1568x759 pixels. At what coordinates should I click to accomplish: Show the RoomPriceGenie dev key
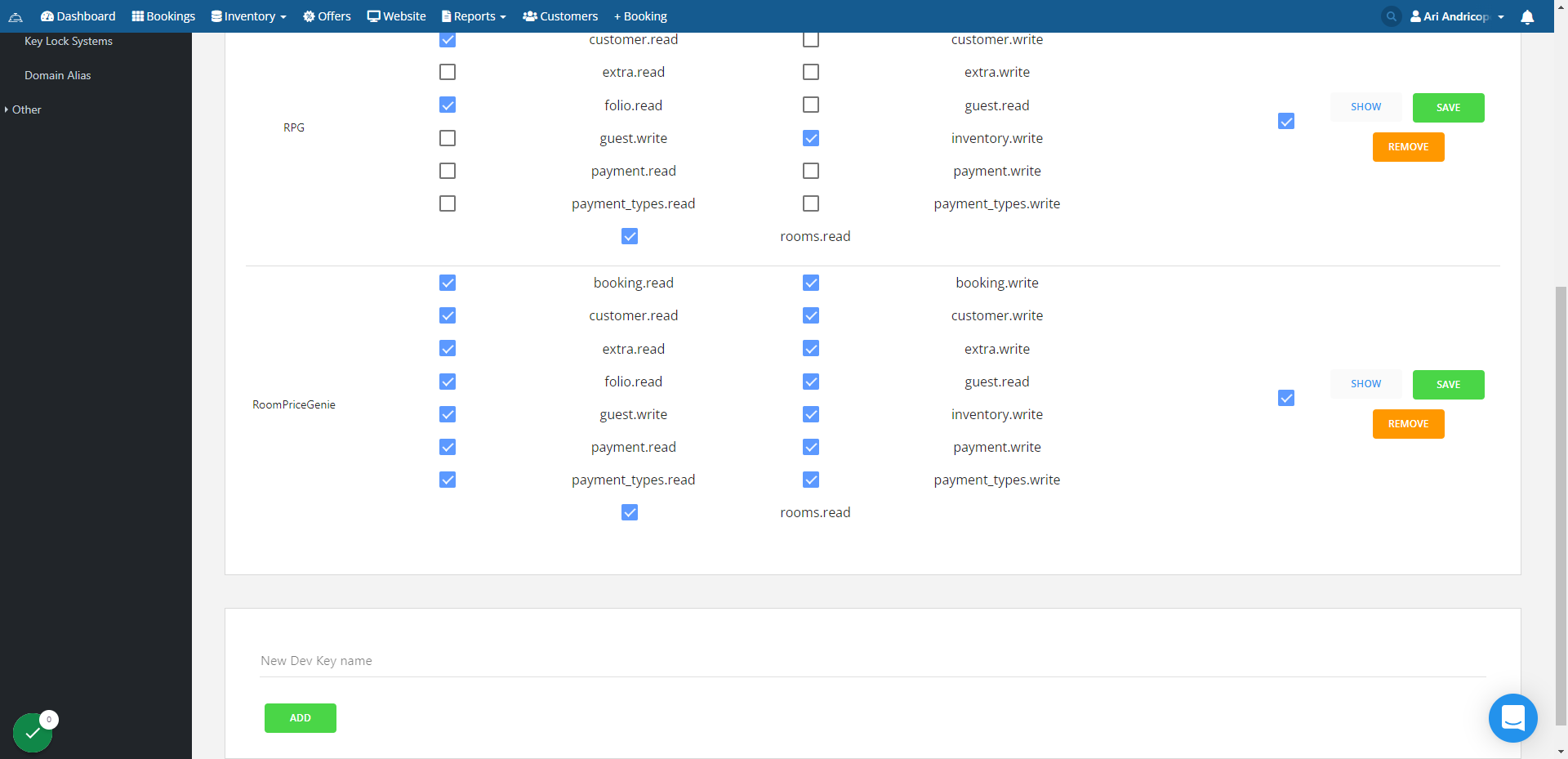[x=1366, y=384]
